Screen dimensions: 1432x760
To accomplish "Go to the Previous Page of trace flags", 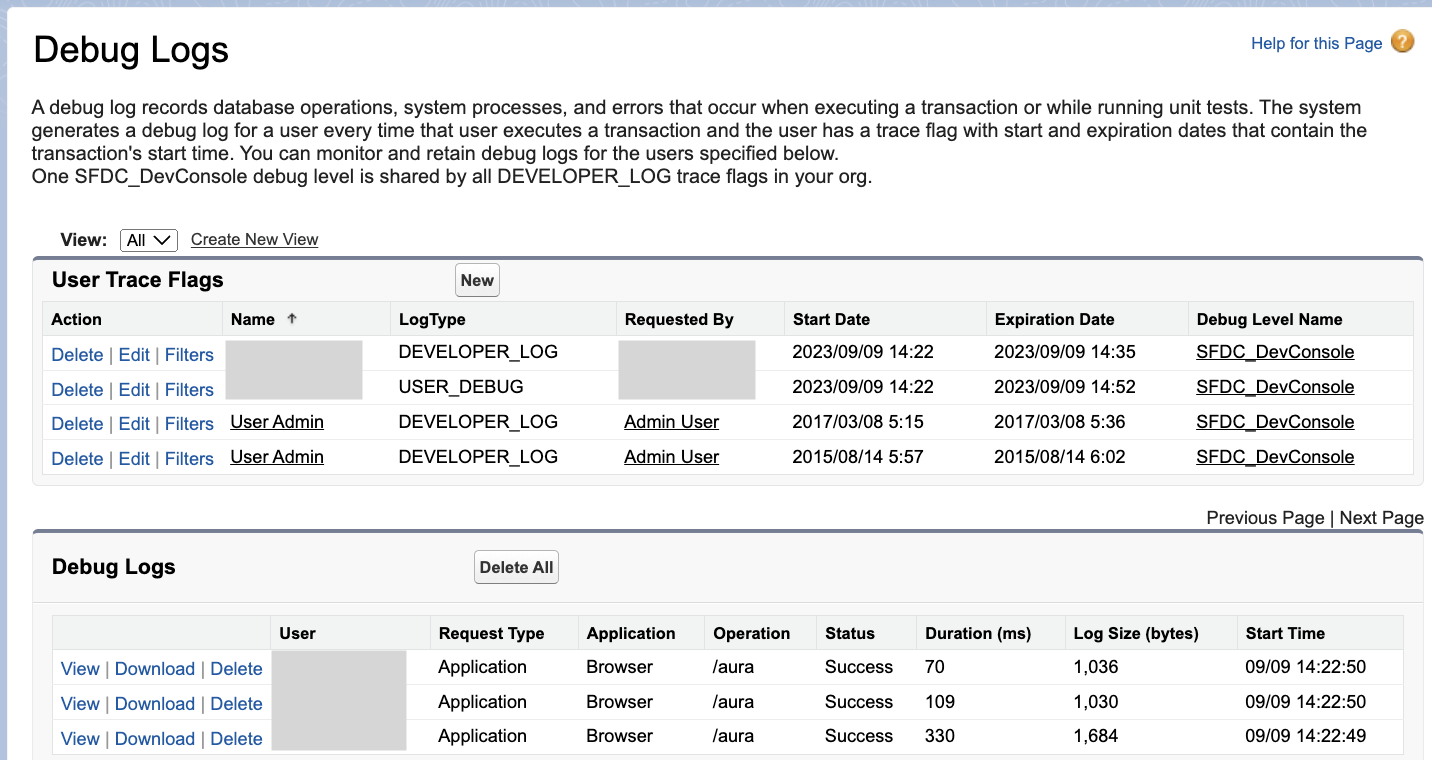I will pyautogui.click(x=1264, y=517).
